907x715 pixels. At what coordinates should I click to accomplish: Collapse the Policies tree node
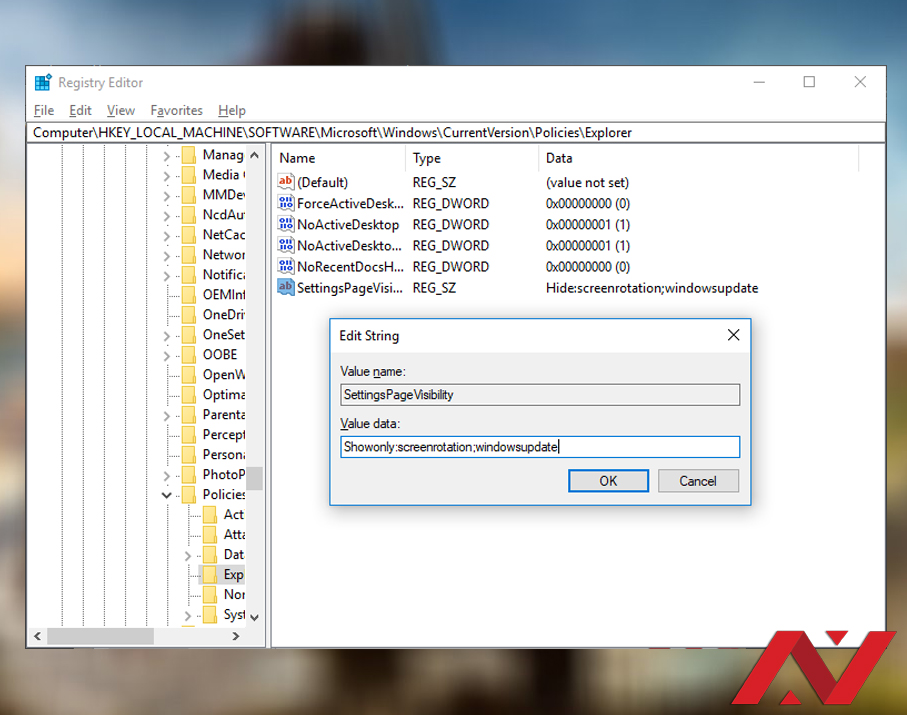pos(167,495)
